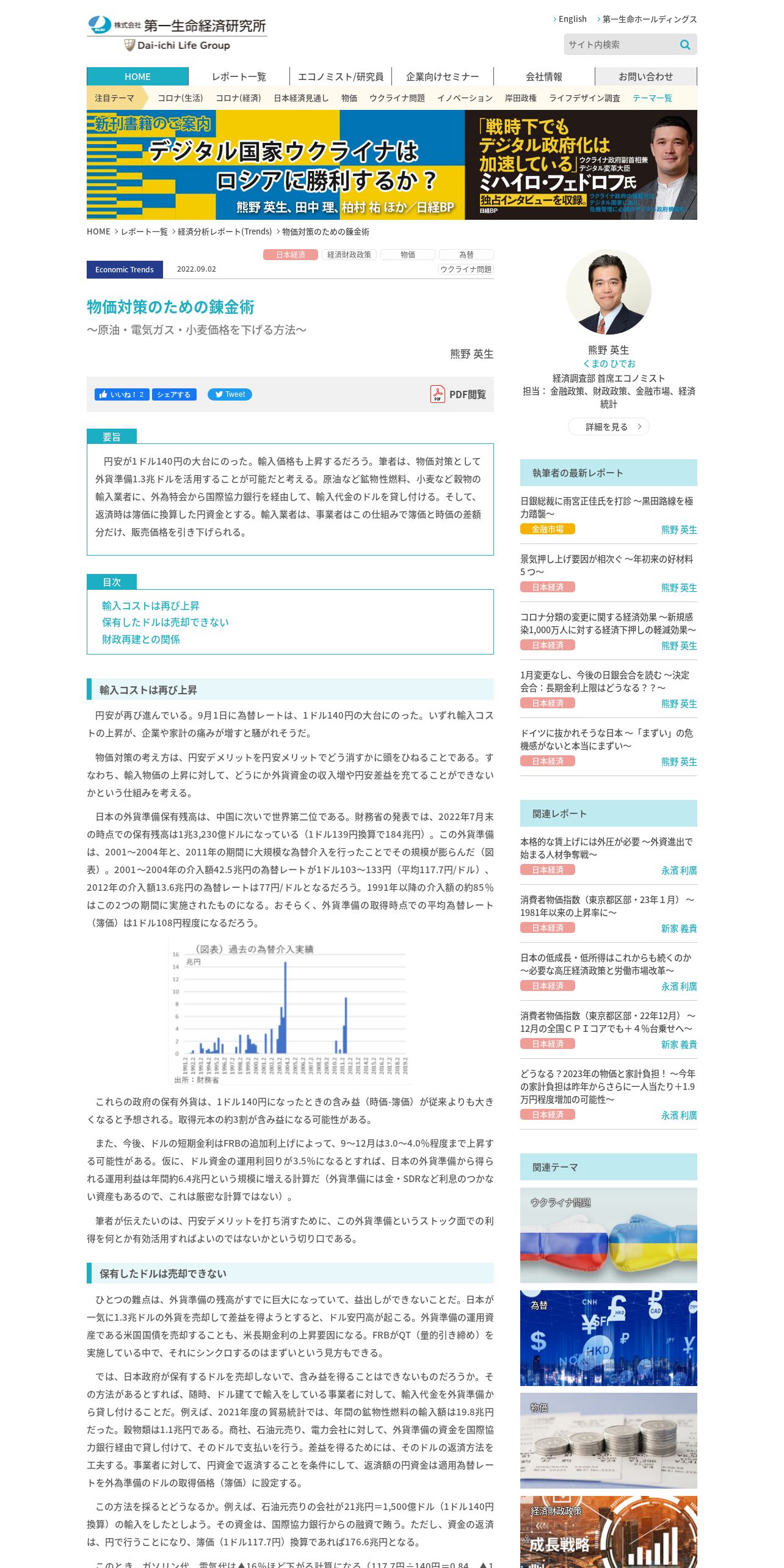Screen dimensions: 784x1568
Task: Click the Facebook シェアする button
Action: 174,394
